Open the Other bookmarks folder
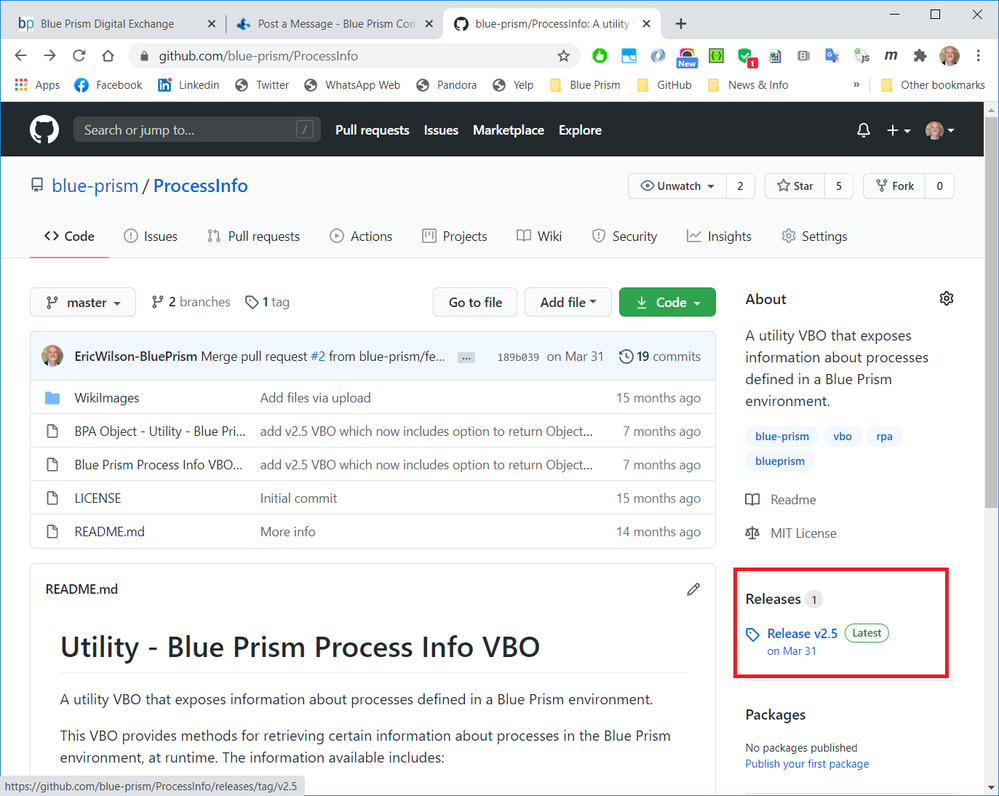Screen dimensions: 999x796 (x=933, y=85)
